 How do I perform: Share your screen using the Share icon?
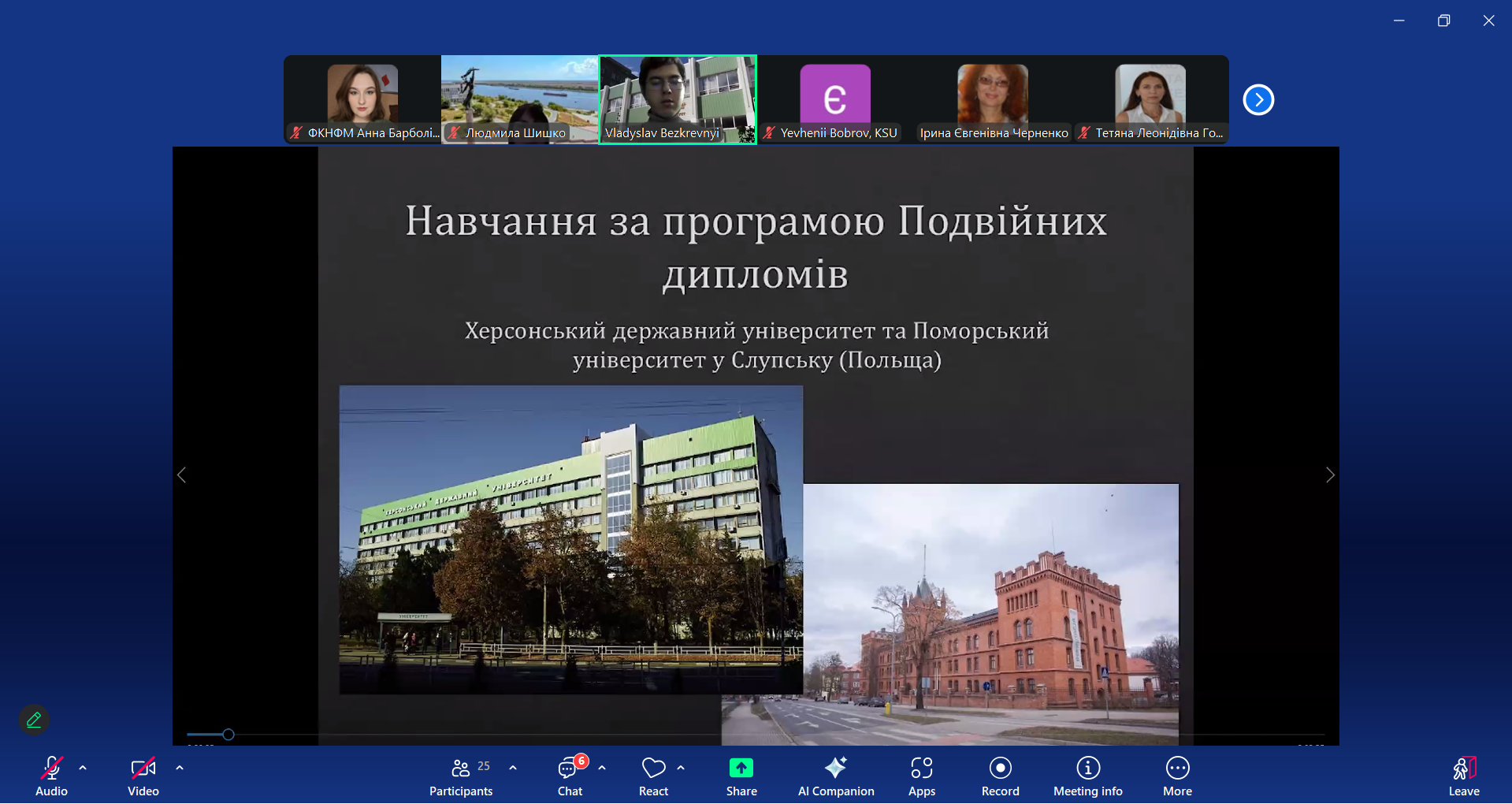740,775
